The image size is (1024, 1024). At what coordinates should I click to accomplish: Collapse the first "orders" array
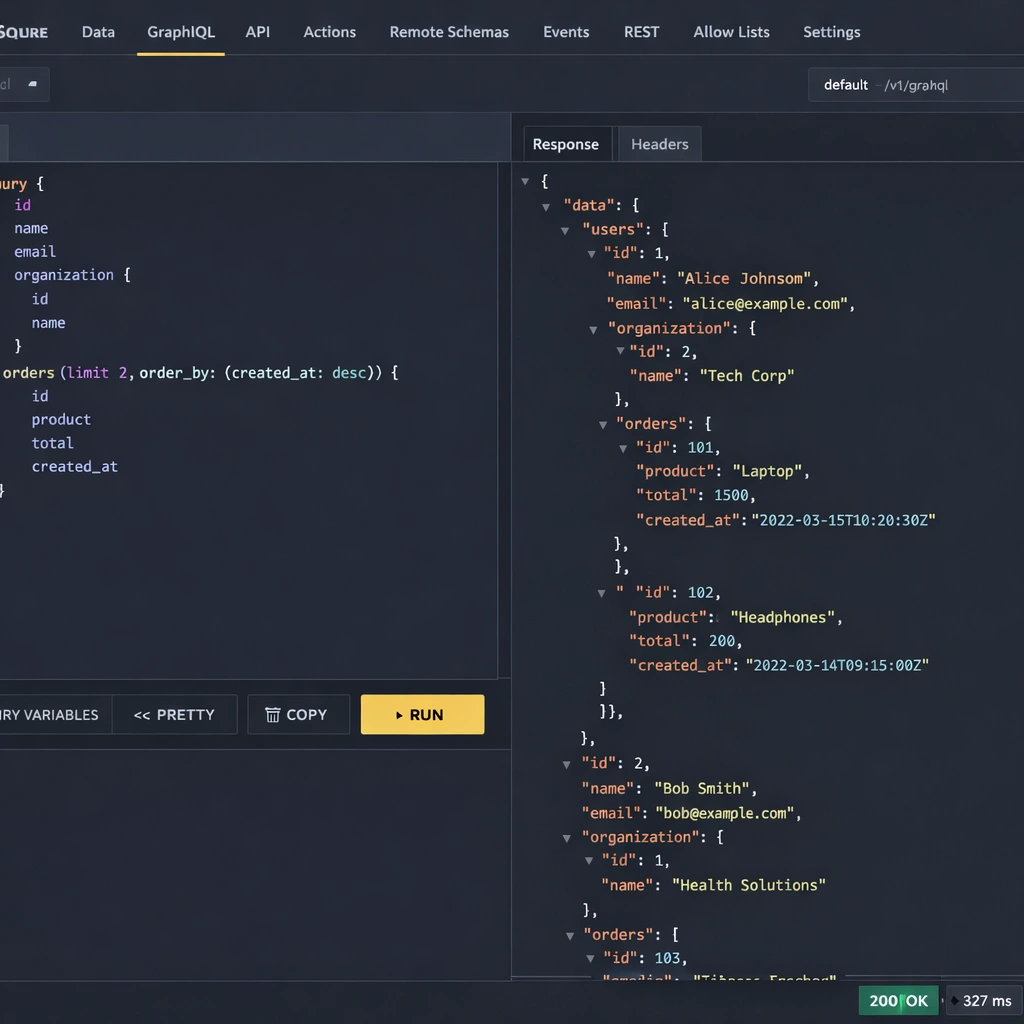[603, 425]
